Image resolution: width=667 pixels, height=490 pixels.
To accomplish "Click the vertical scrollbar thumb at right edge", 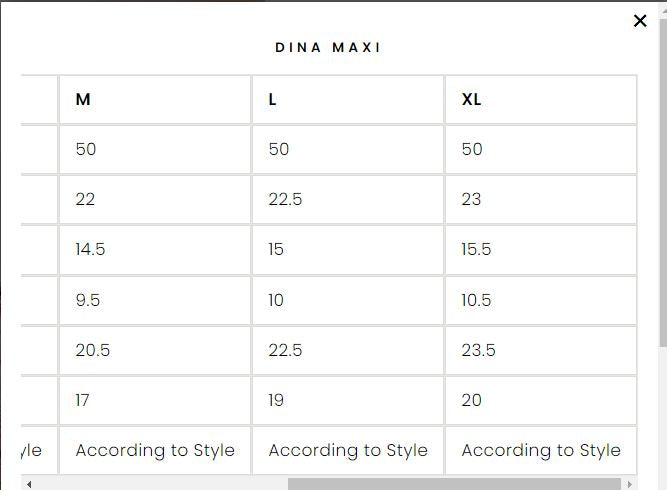I will click(x=662, y=180).
